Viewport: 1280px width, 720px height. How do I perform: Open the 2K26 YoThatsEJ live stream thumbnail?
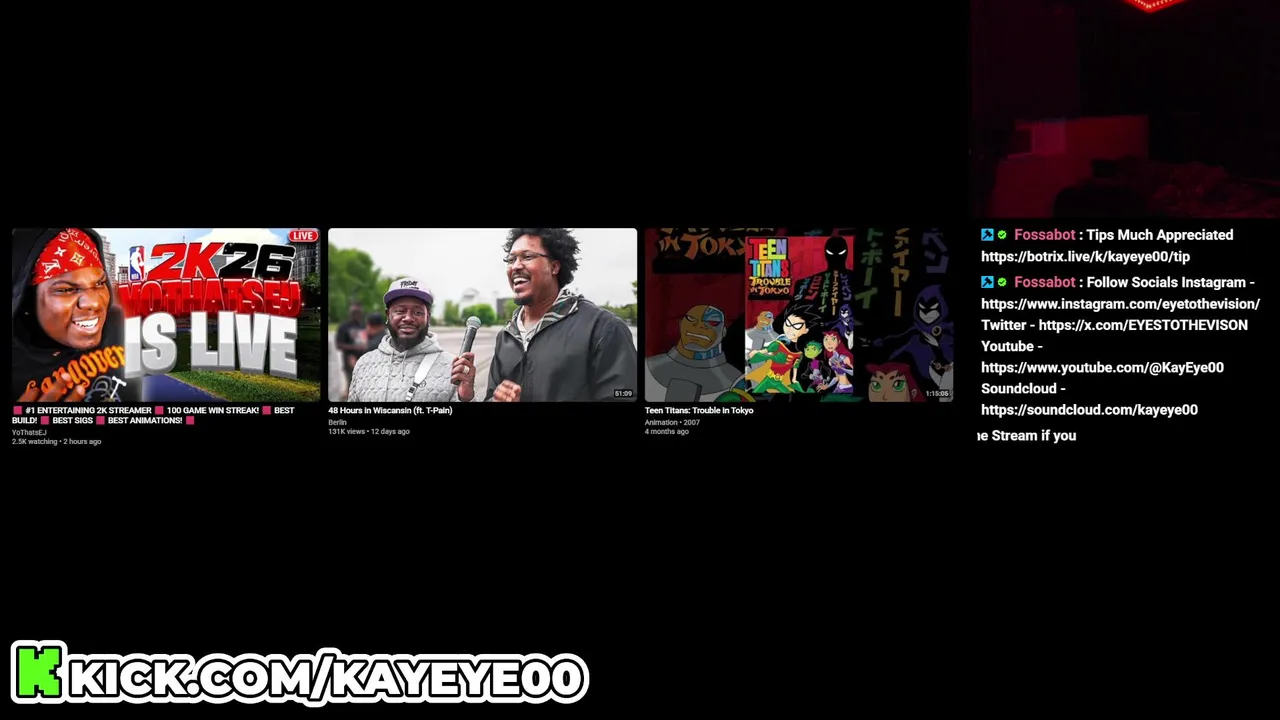pyautogui.click(x=166, y=315)
